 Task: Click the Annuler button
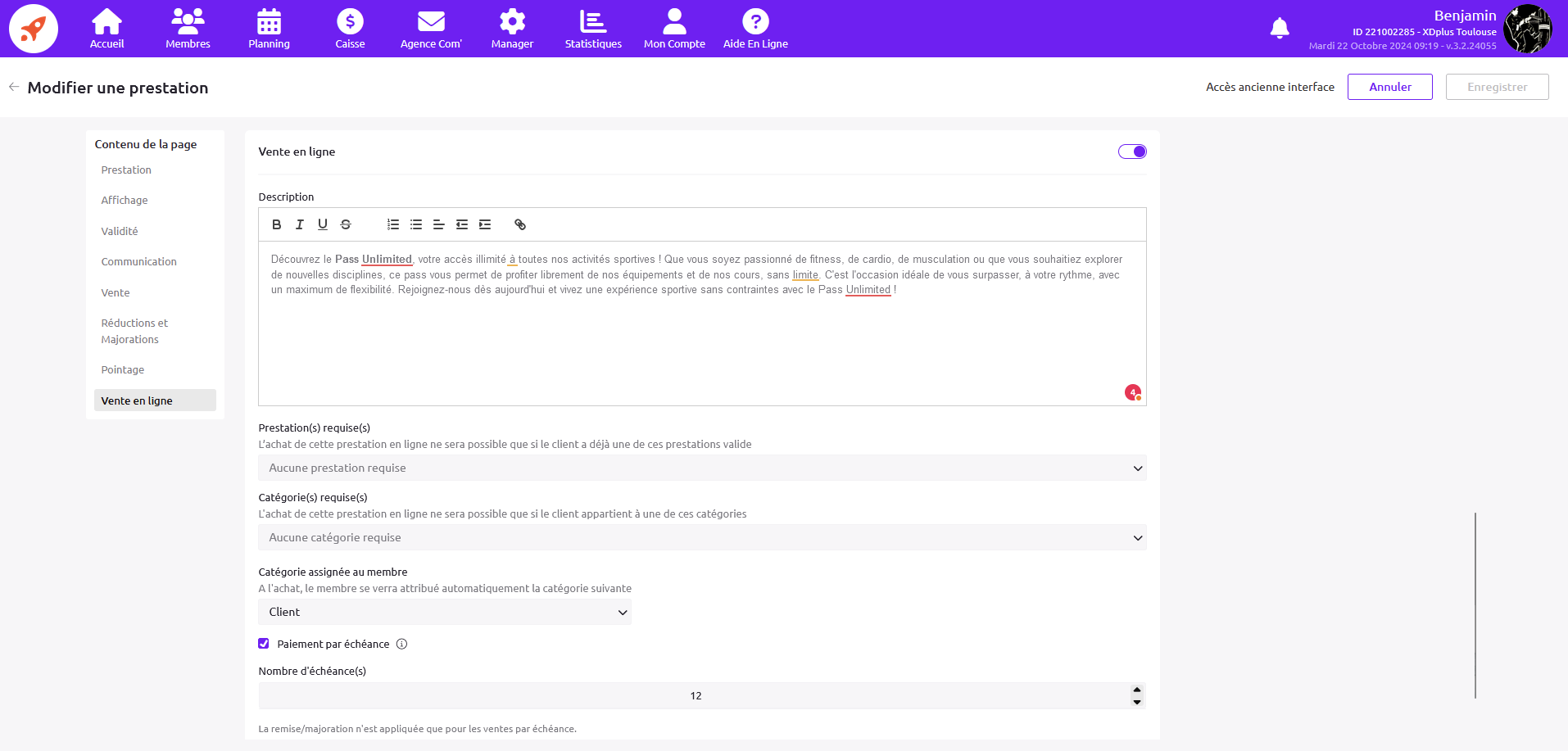point(1389,87)
